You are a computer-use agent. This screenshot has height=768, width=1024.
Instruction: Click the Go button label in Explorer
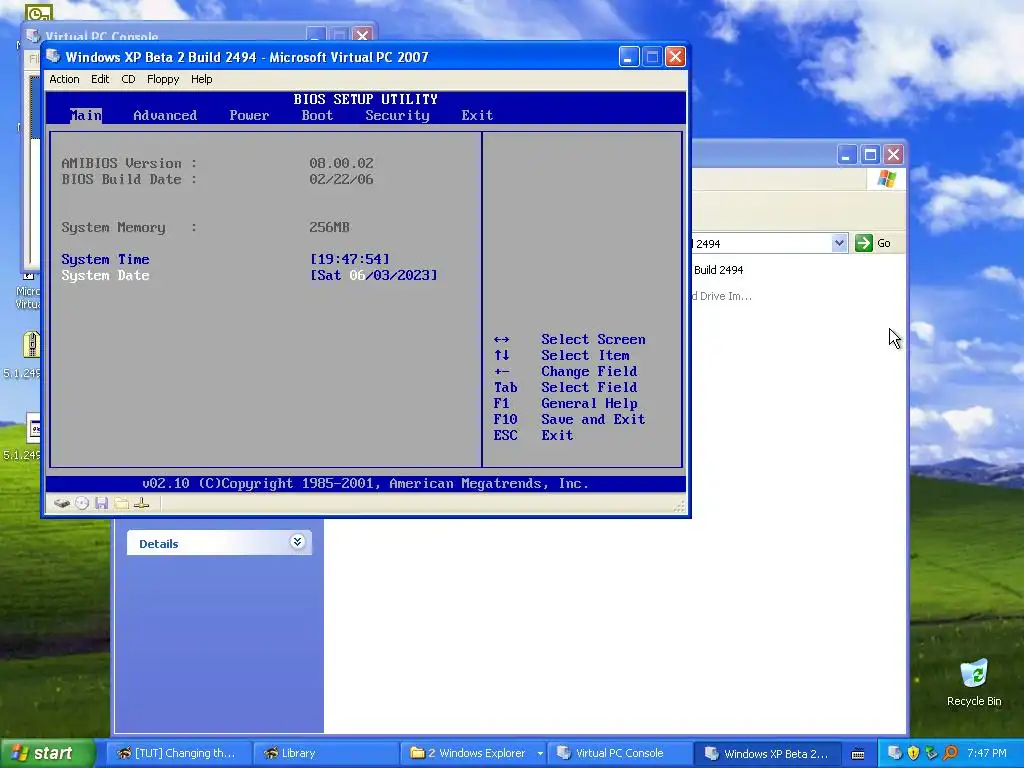click(x=884, y=243)
